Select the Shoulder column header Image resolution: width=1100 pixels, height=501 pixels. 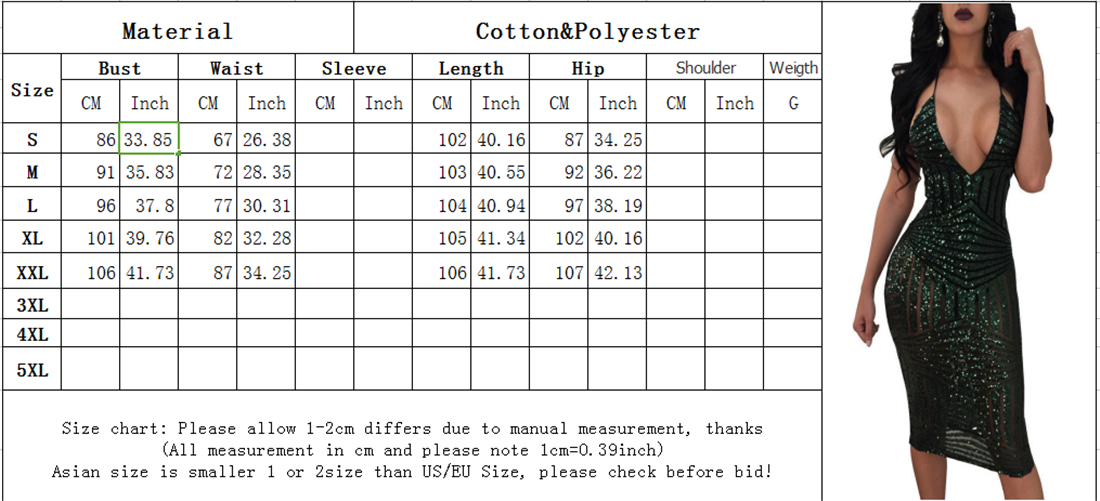click(705, 68)
